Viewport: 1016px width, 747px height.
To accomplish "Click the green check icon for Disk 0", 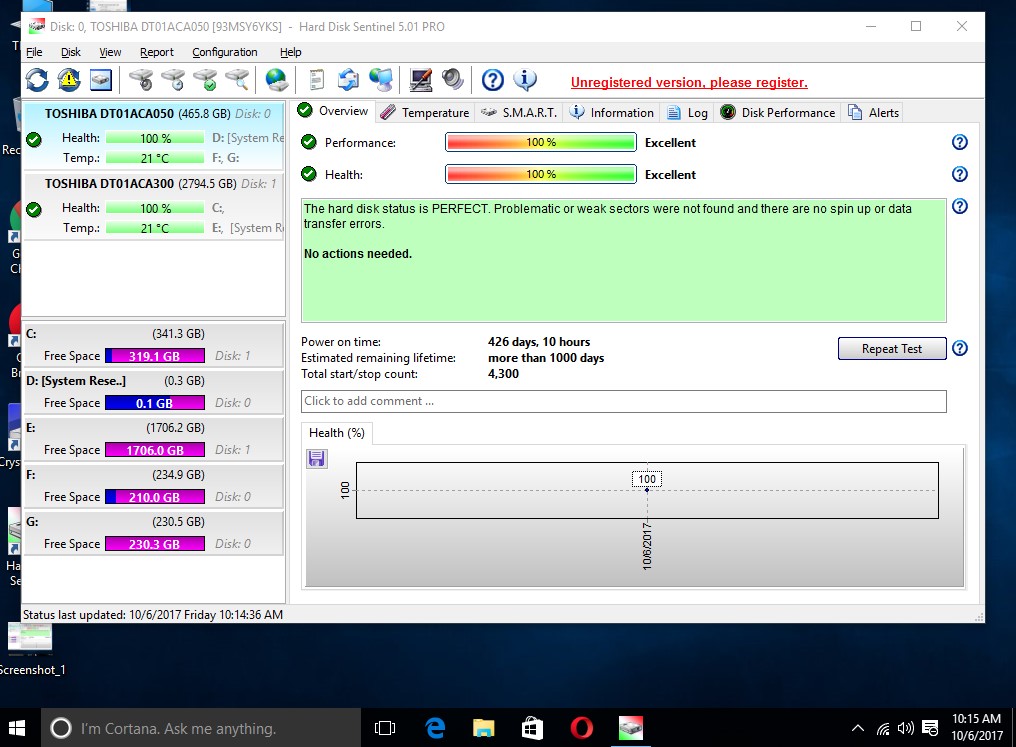I will [x=34, y=139].
